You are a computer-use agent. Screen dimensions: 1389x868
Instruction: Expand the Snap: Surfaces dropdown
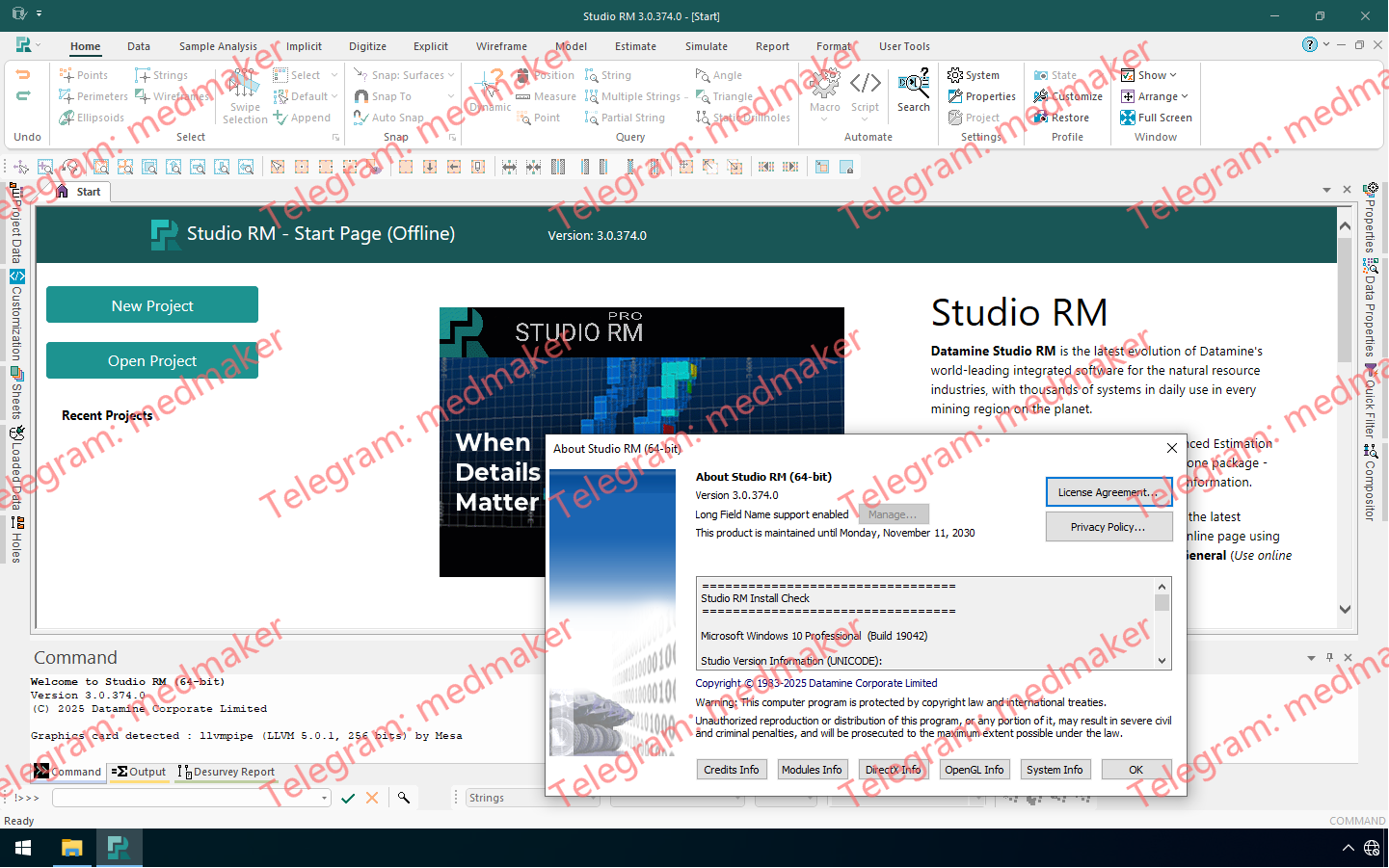tap(402, 74)
